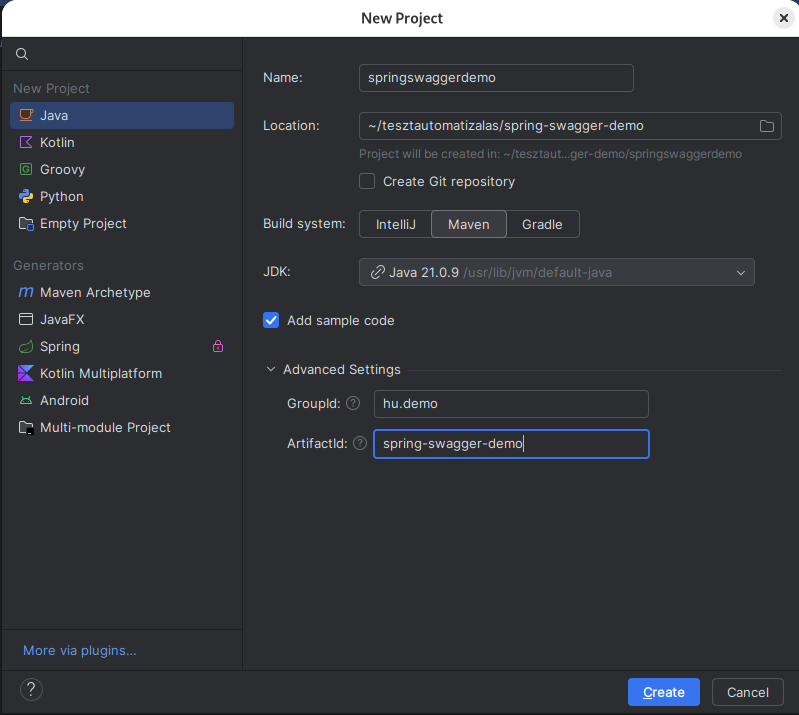Click the search magnifier icon

(22, 54)
